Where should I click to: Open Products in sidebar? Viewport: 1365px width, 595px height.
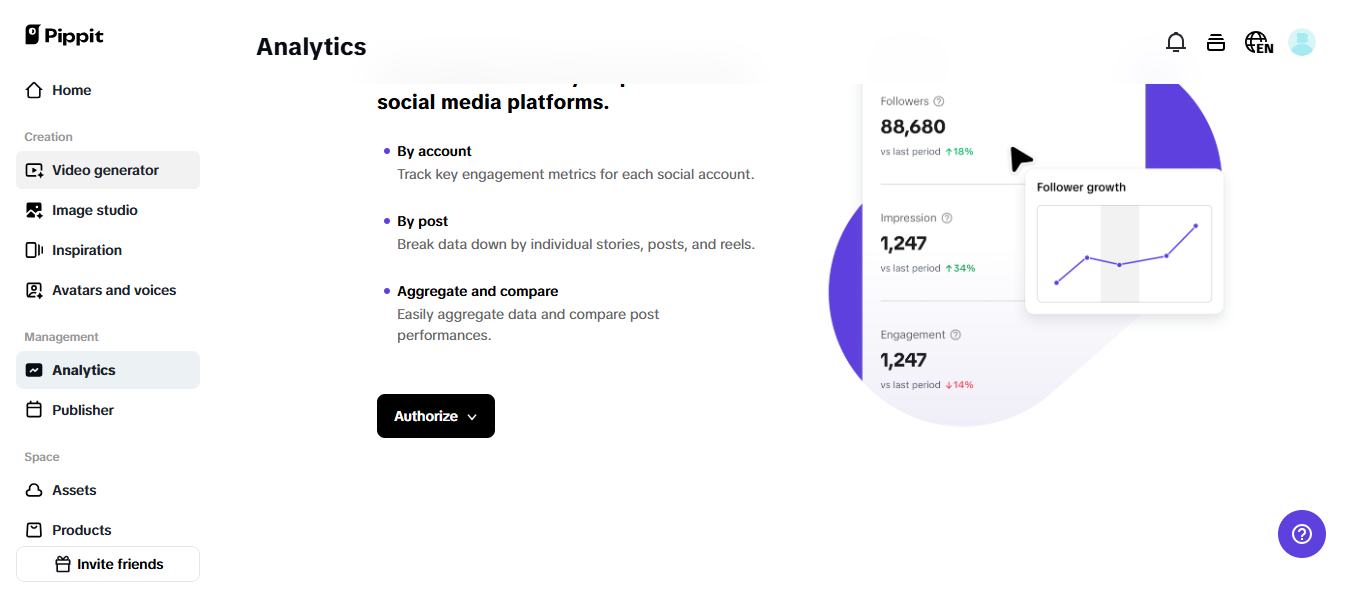[81, 530]
